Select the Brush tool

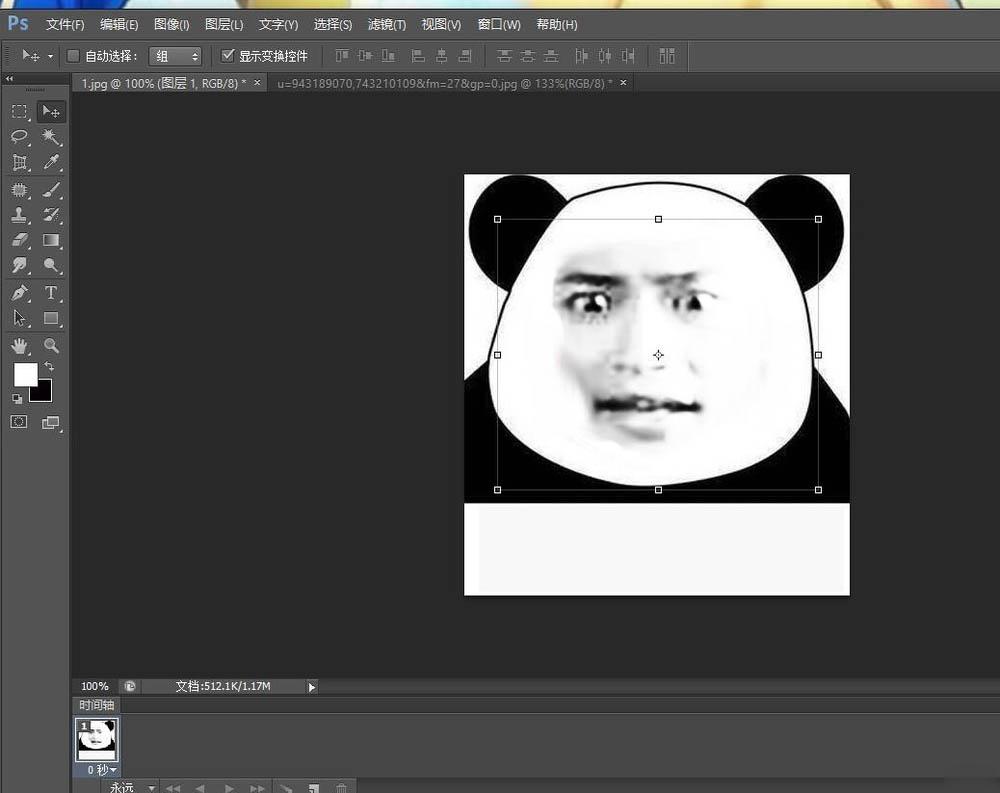(51, 189)
